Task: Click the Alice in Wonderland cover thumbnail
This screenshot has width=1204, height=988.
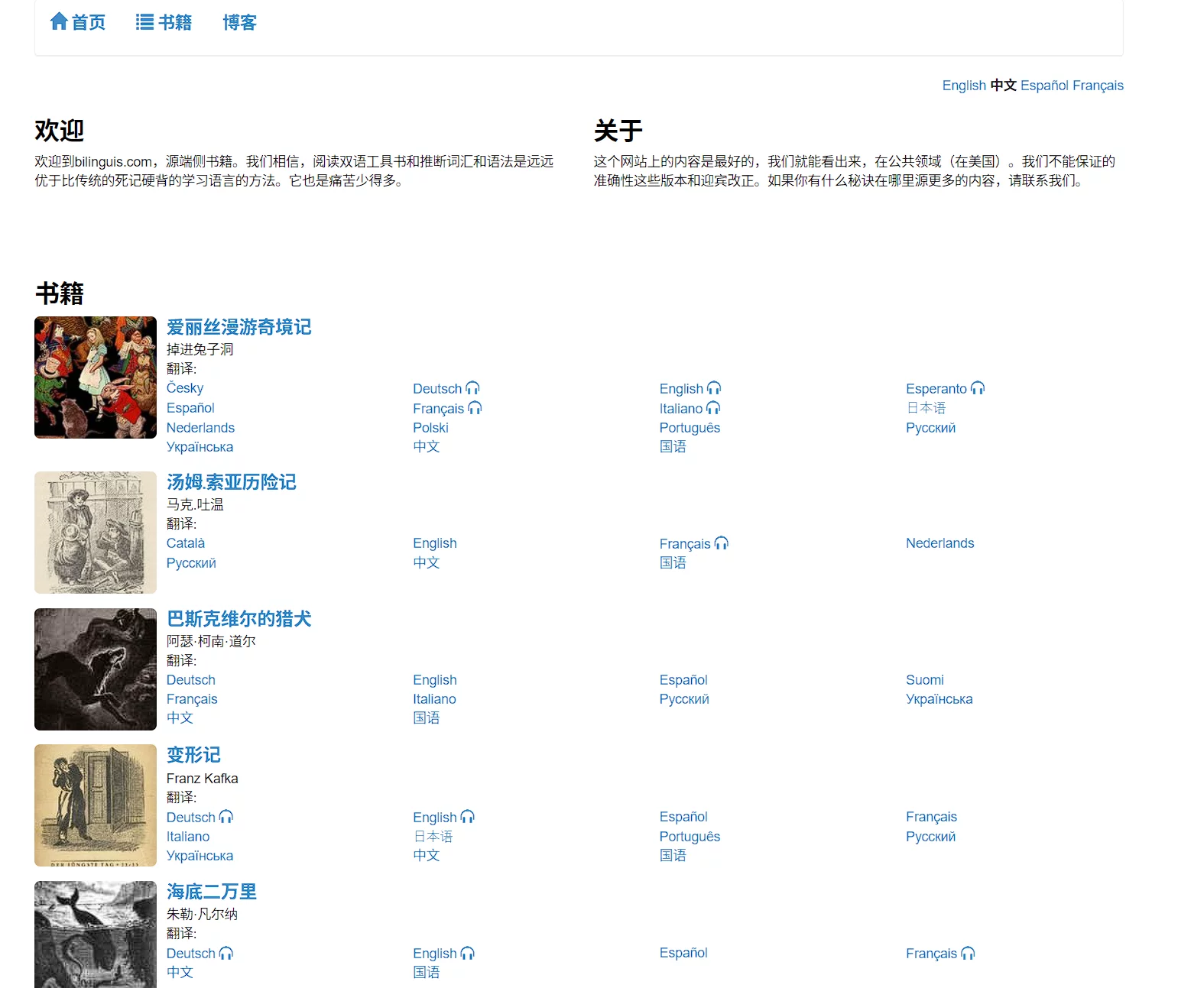Action: point(96,377)
